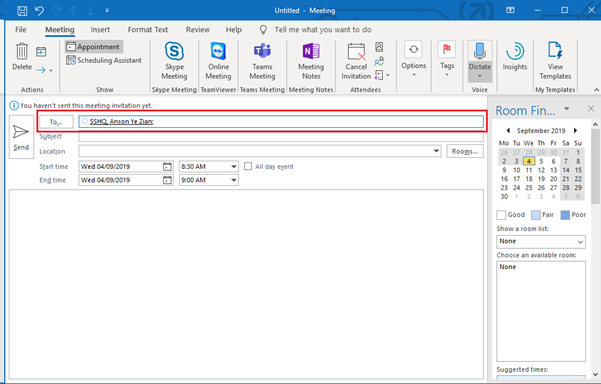Go to previous month in Room Finder
The height and width of the screenshot is (384, 601).
click(508, 131)
